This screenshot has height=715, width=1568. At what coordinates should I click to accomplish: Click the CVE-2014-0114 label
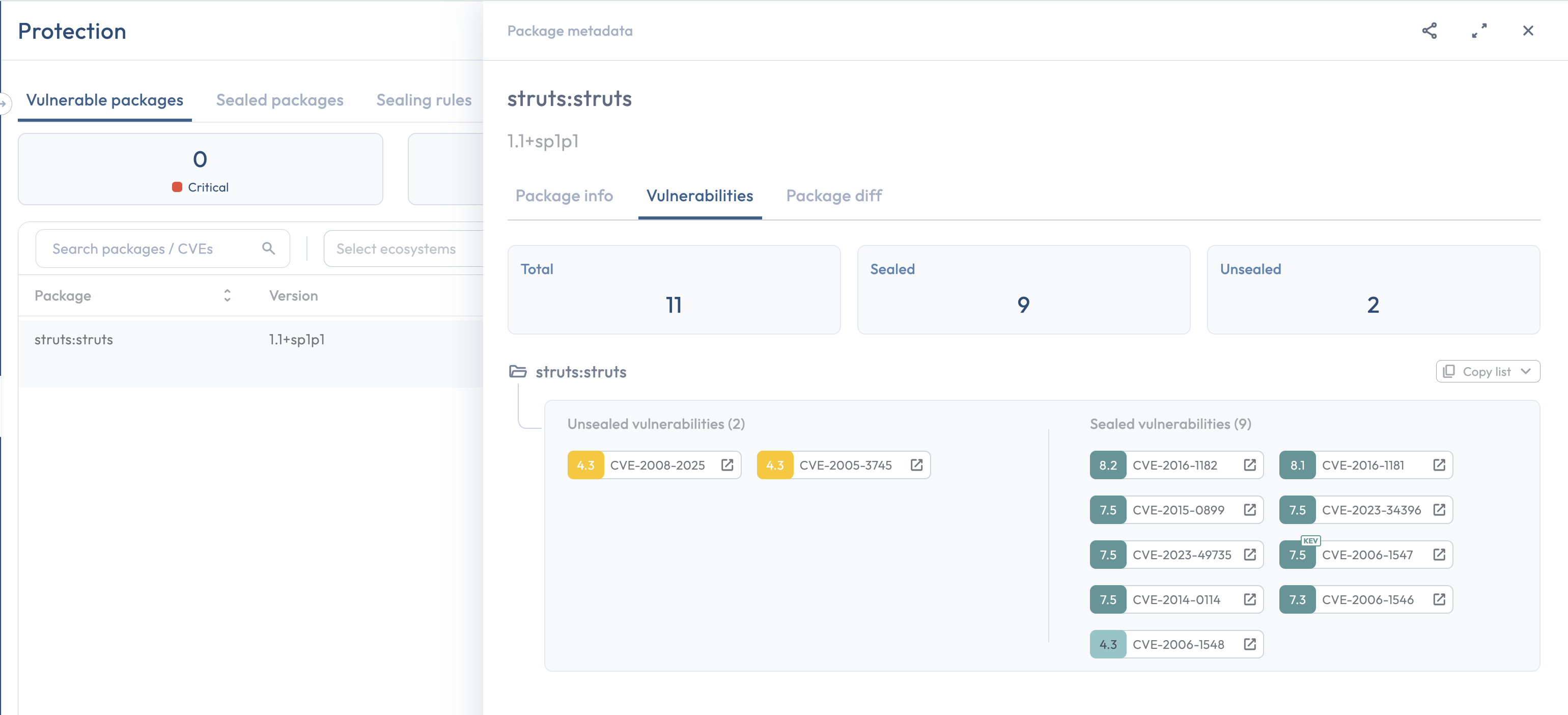pos(1176,599)
